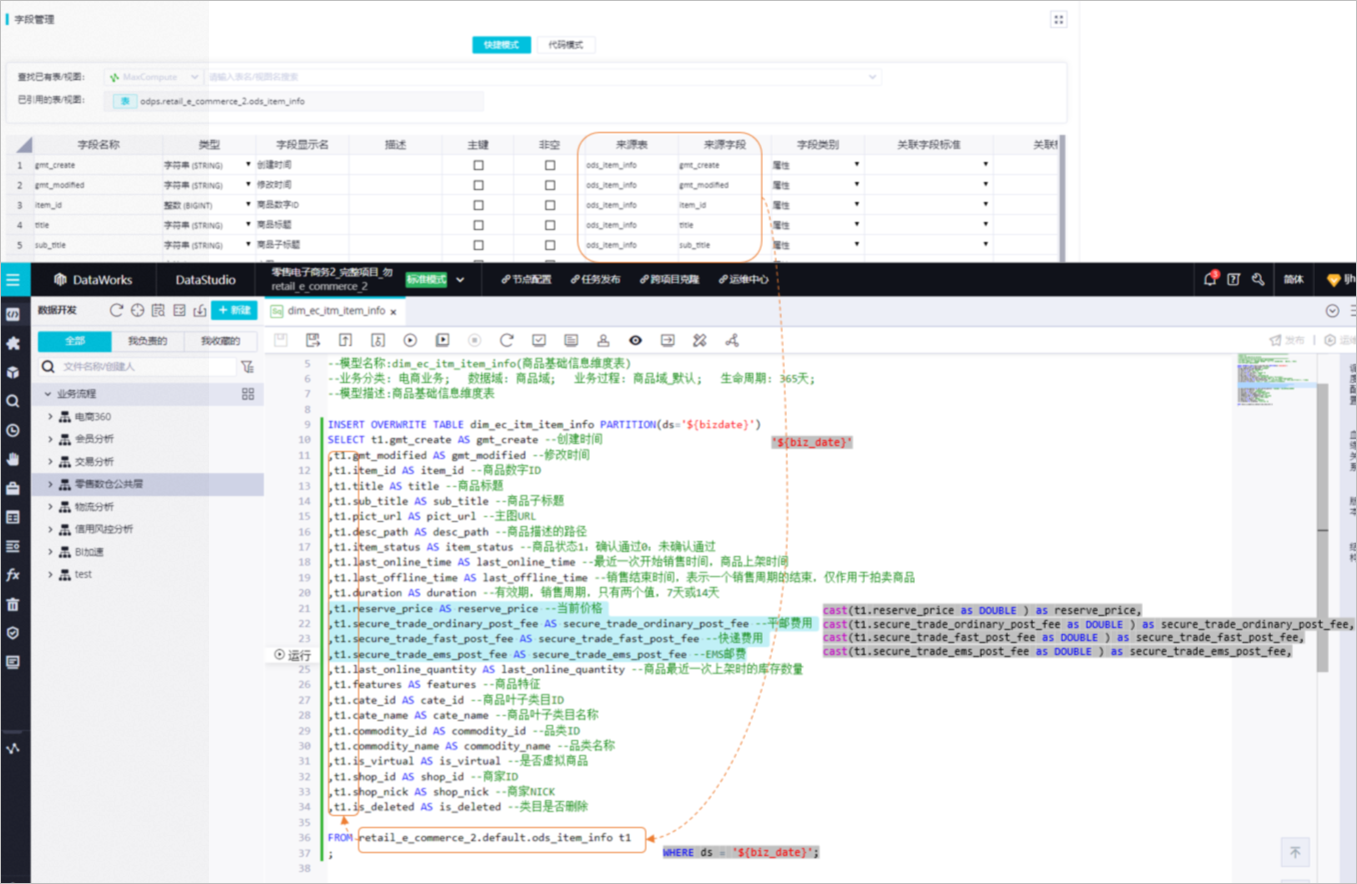The width and height of the screenshot is (1357, 884).
Task: Open the notification bell in top bar
Action: (1210, 280)
